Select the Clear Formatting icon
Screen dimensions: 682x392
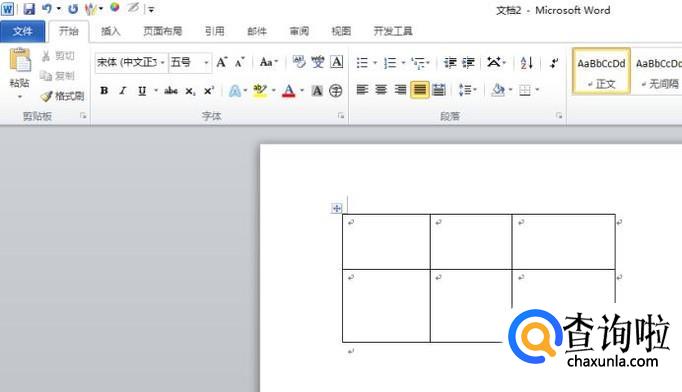299,62
